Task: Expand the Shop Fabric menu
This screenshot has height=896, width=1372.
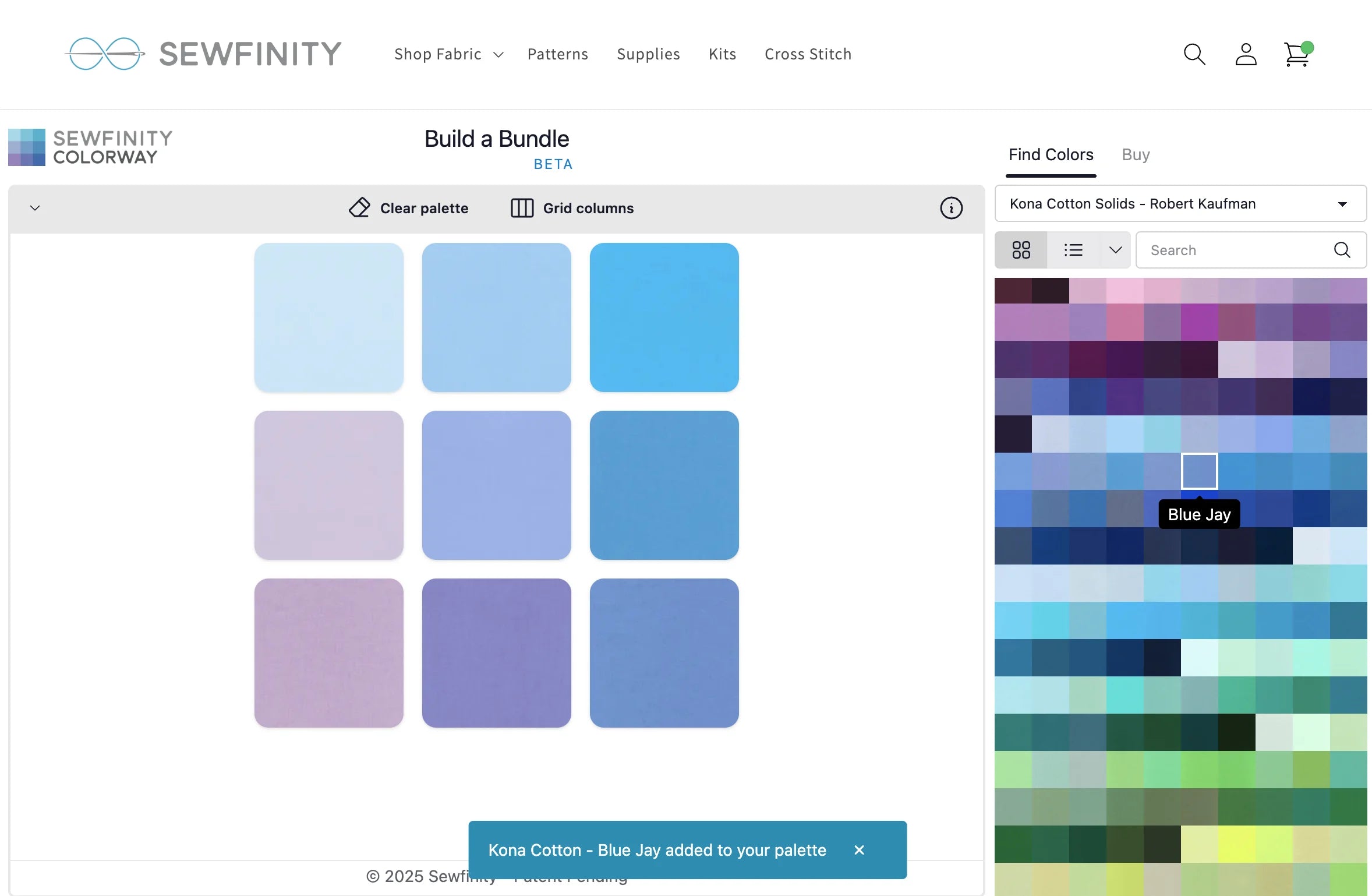Action: point(448,54)
